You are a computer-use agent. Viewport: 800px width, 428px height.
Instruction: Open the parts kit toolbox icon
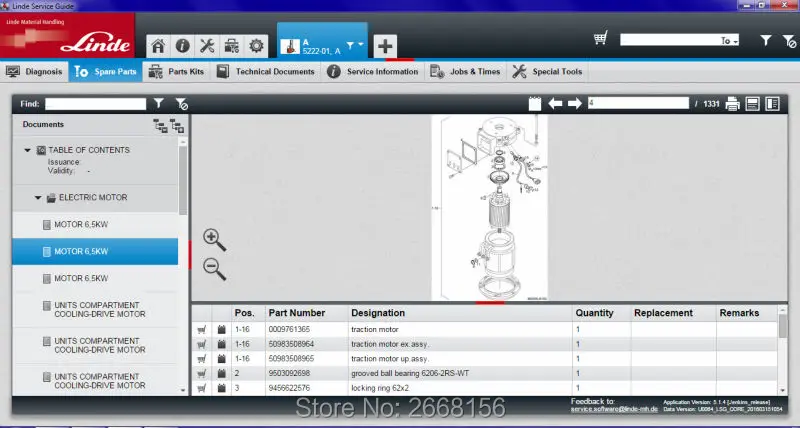click(232, 46)
